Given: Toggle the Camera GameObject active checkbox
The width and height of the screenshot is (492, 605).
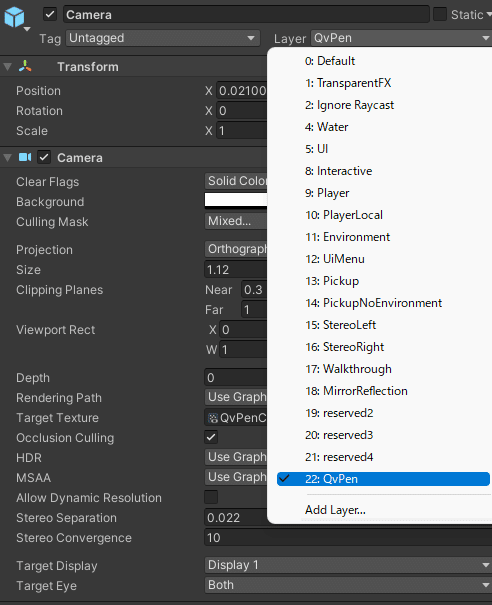Looking at the screenshot, I should (50, 15).
